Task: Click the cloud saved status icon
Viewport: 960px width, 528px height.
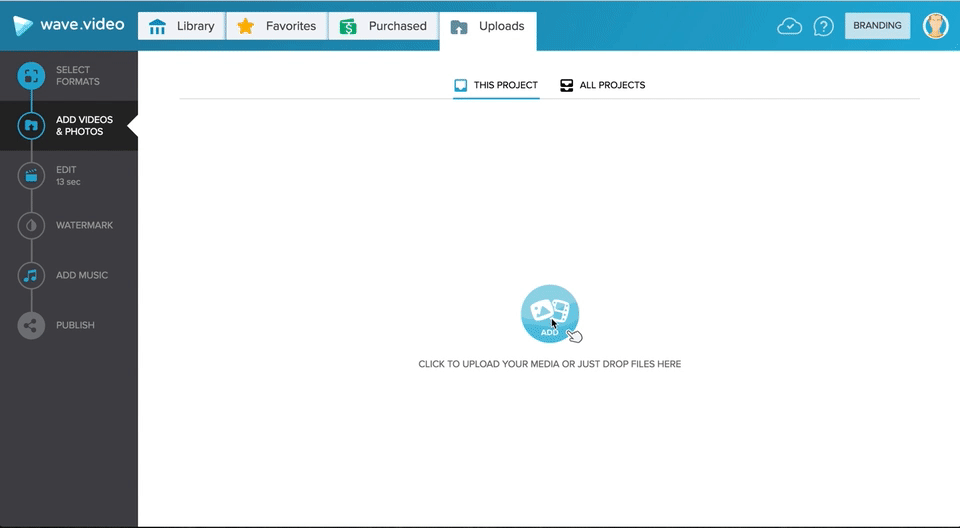Action: [789, 26]
